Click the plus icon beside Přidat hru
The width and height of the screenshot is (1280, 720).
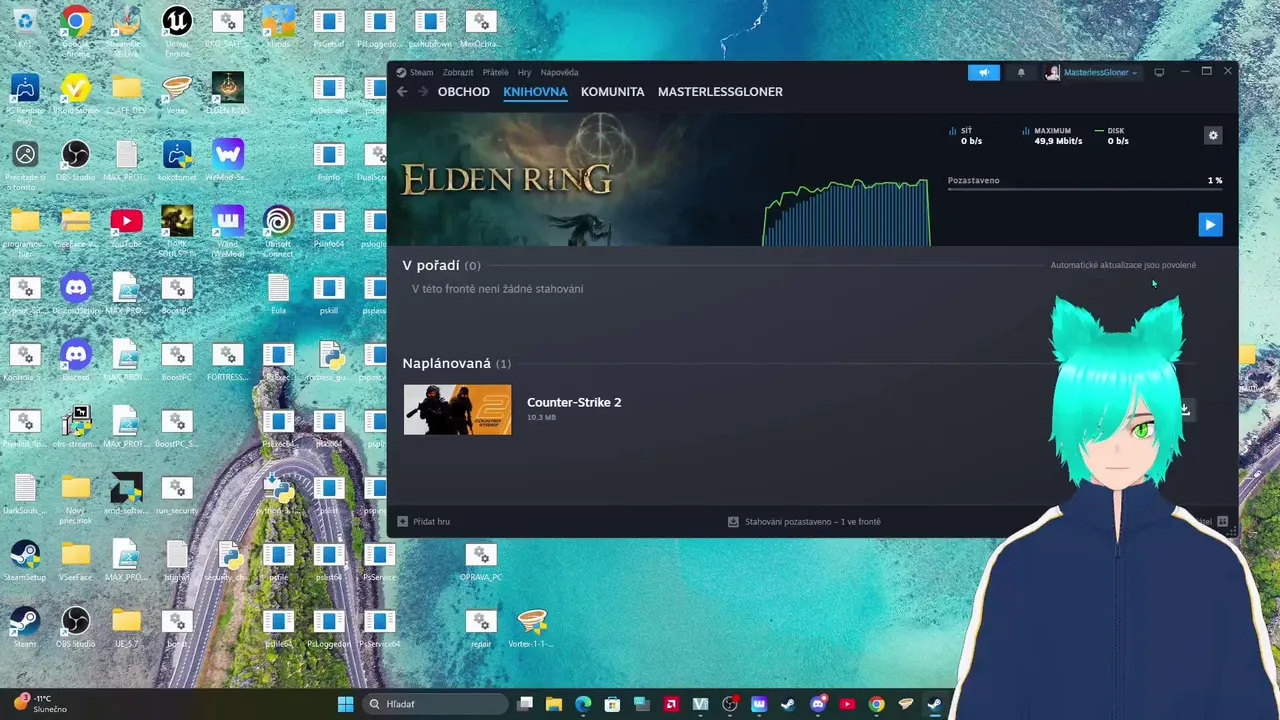tap(402, 521)
